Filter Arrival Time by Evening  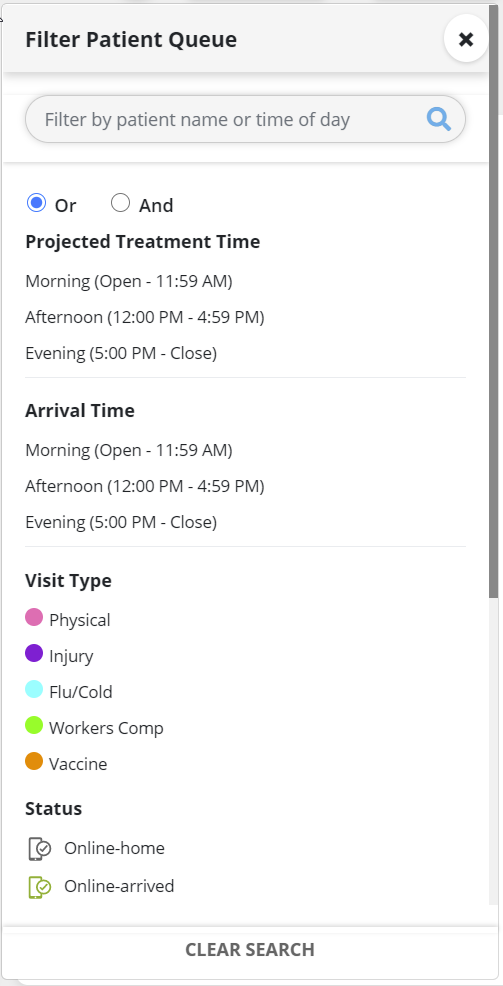(121, 522)
